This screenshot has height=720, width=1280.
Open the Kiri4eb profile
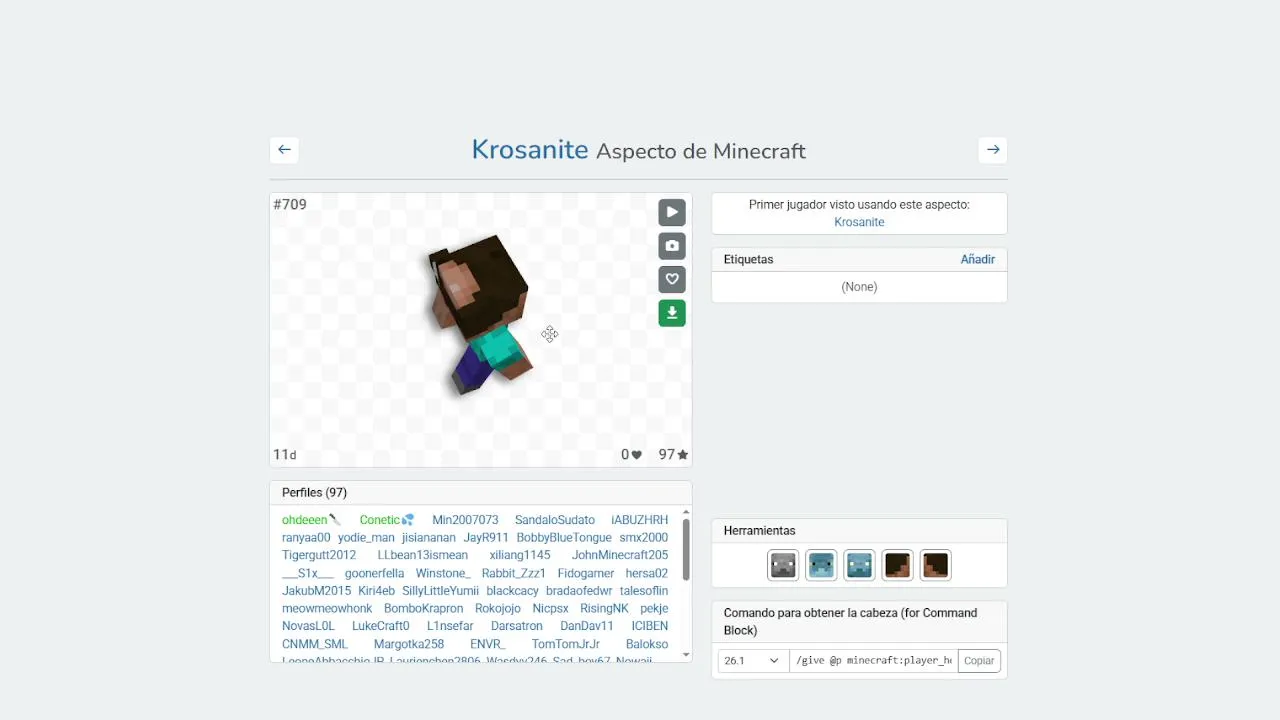click(x=377, y=591)
